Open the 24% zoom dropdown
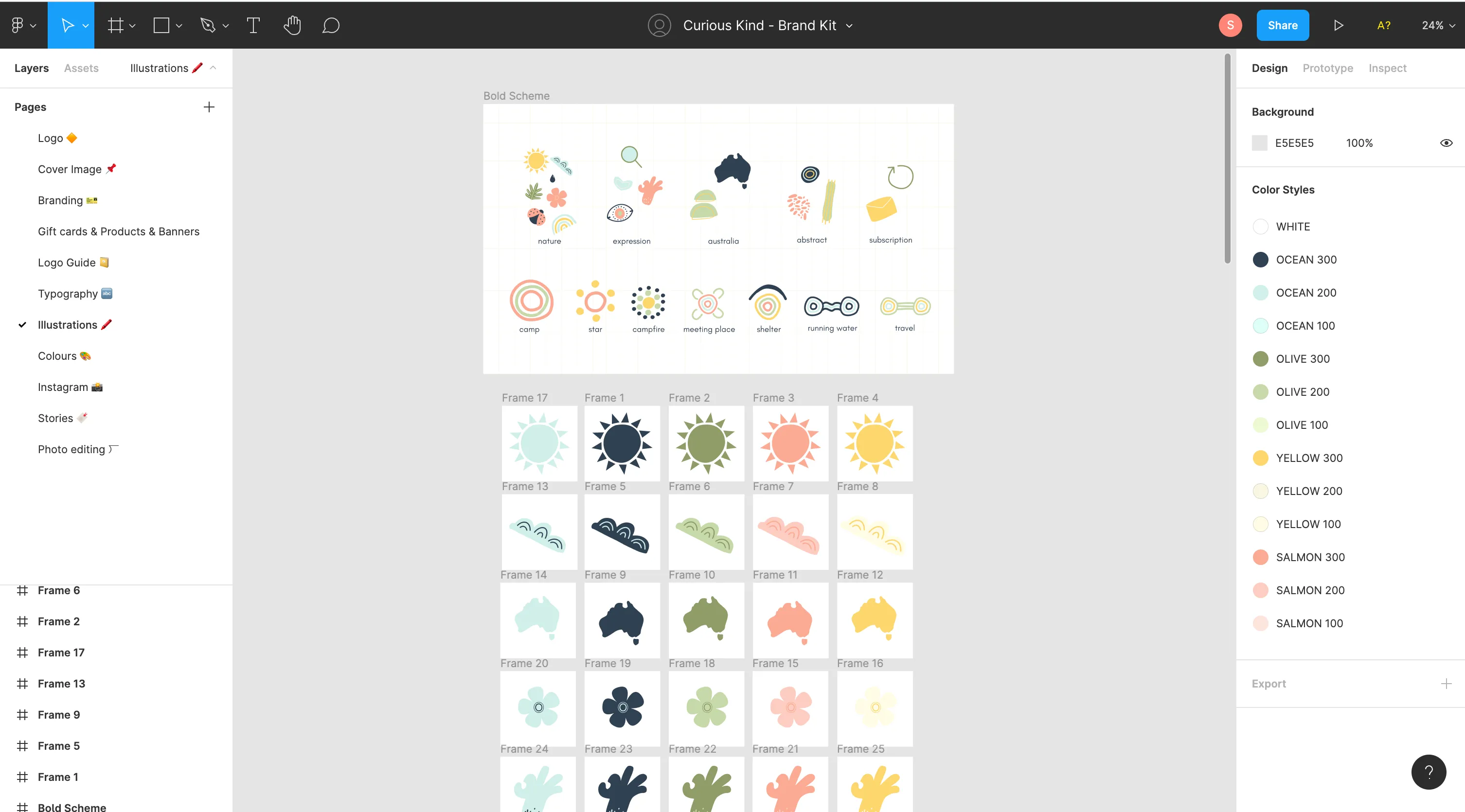The image size is (1465, 812). point(1438,25)
